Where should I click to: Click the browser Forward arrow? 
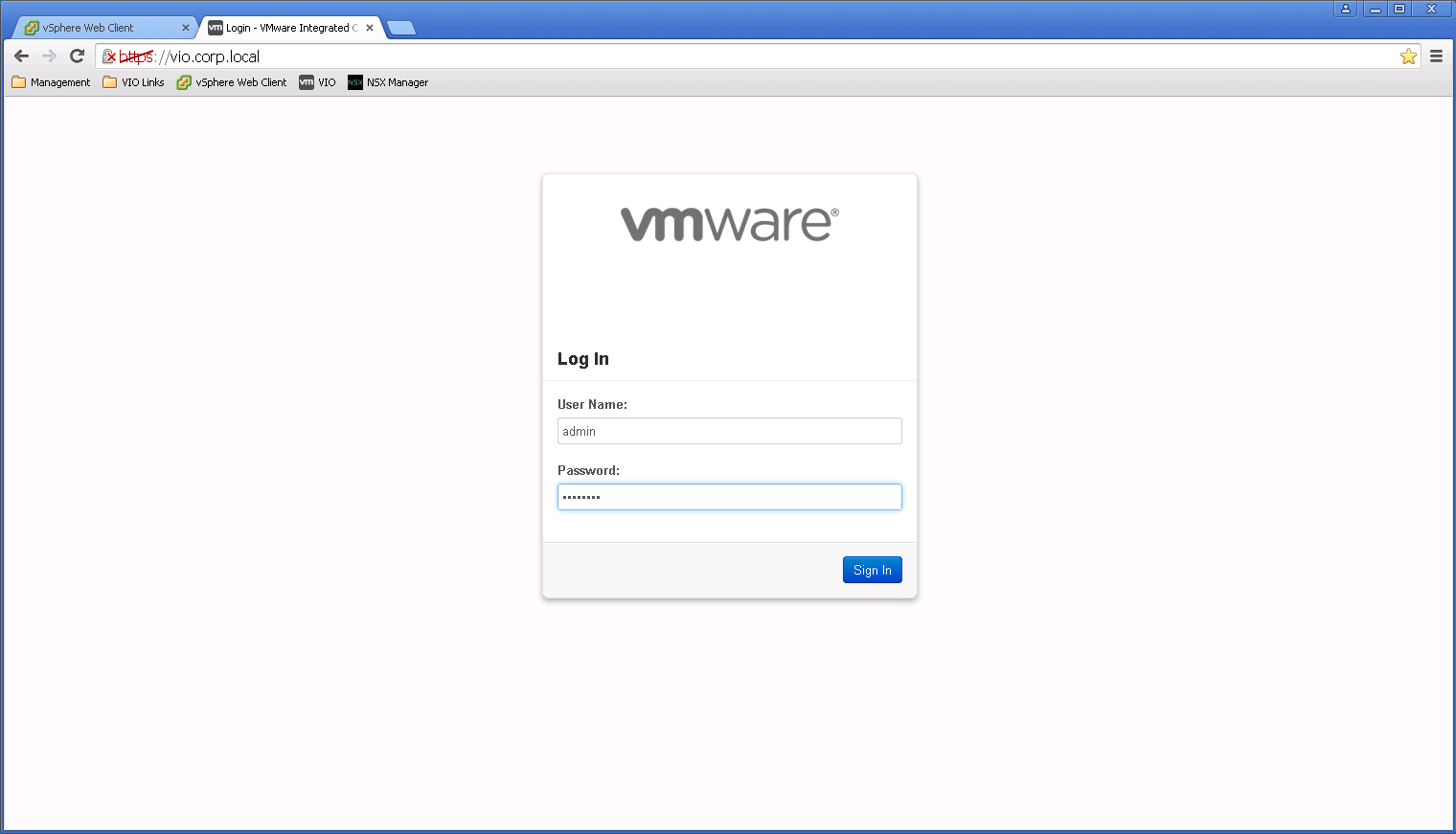(x=49, y=56)
